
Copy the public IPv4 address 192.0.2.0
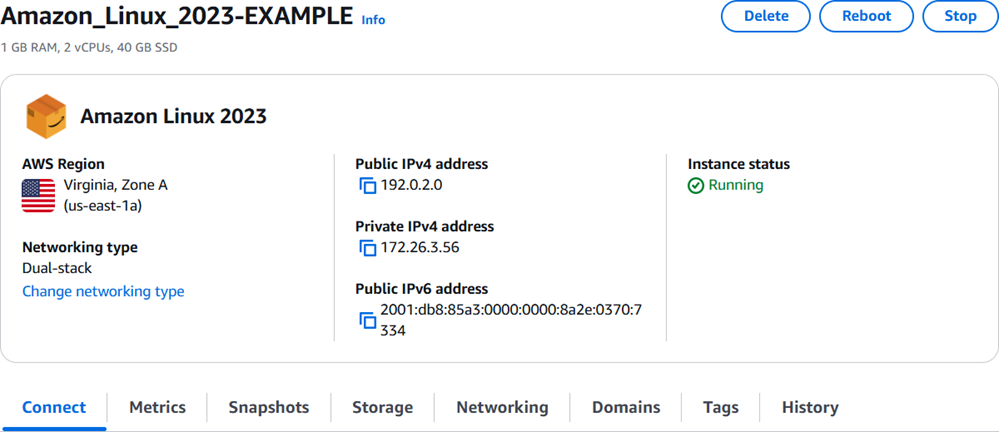click(367, 186)
